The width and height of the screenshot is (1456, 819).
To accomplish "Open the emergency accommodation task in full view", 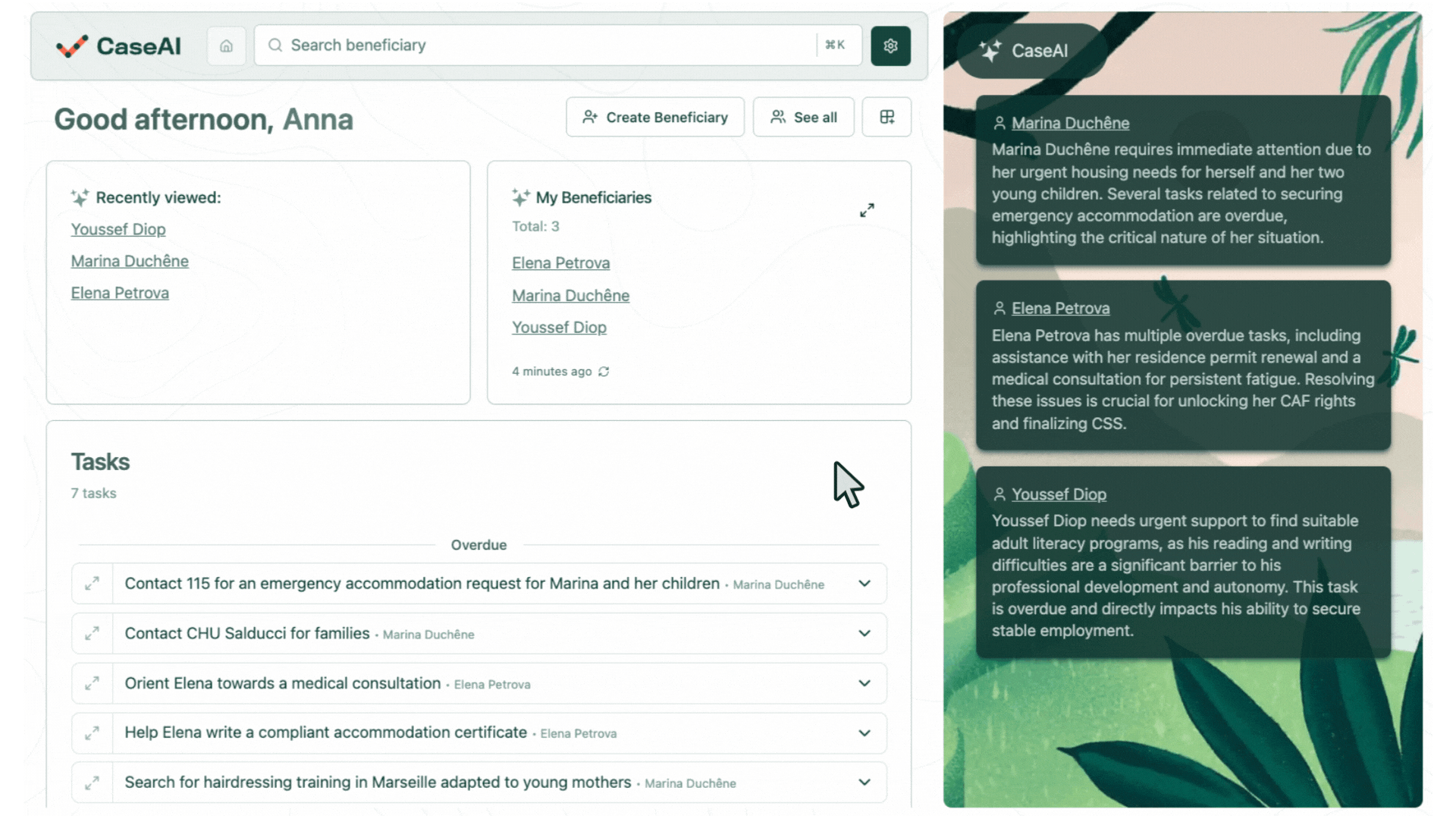I will coord(92,584).
